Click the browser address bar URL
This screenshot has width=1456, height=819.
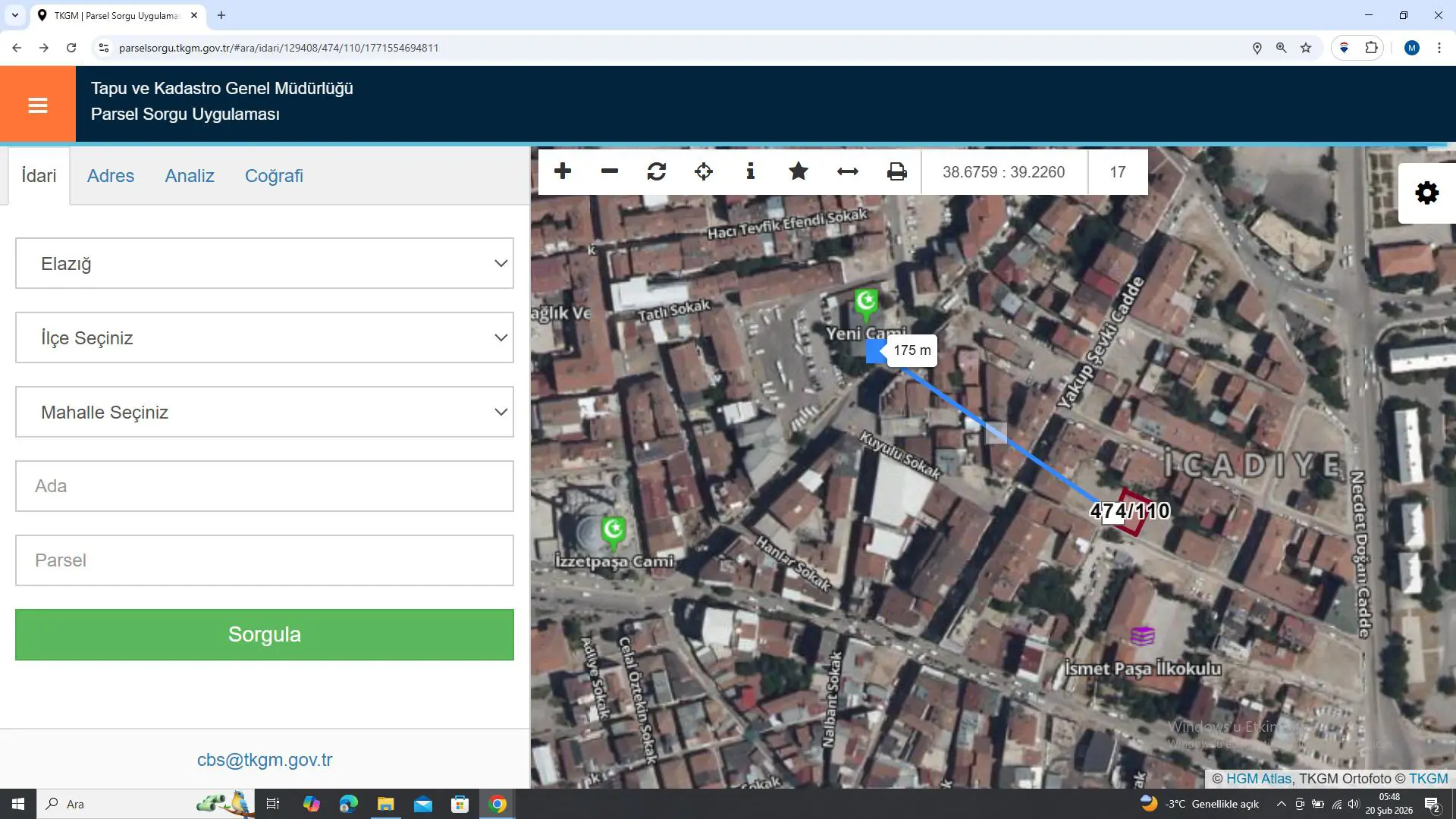pos(279,48)
